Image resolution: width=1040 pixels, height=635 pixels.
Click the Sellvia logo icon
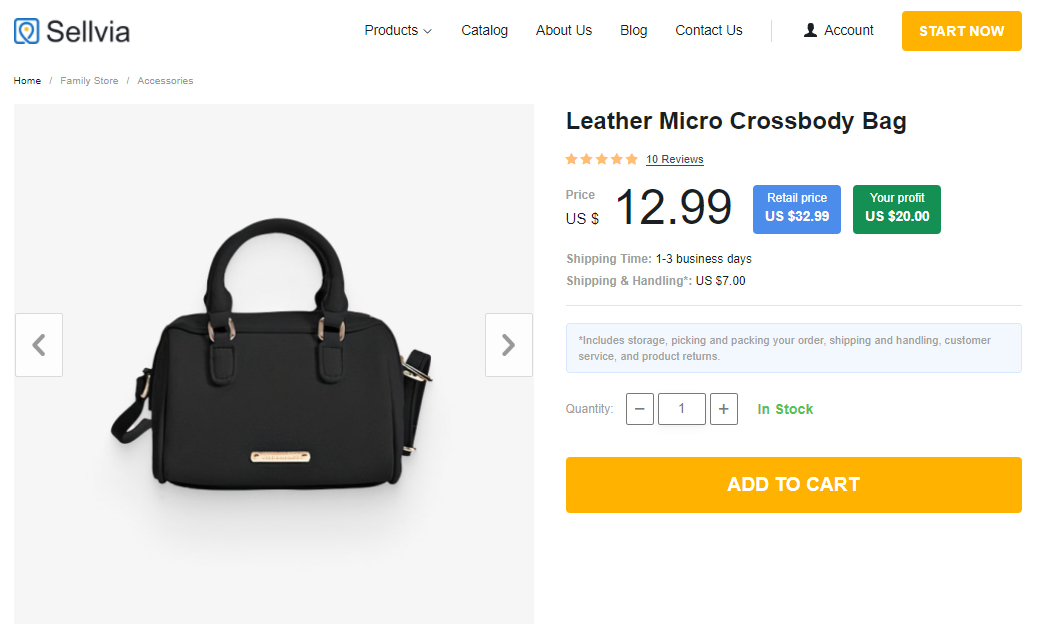pos(27,31)
